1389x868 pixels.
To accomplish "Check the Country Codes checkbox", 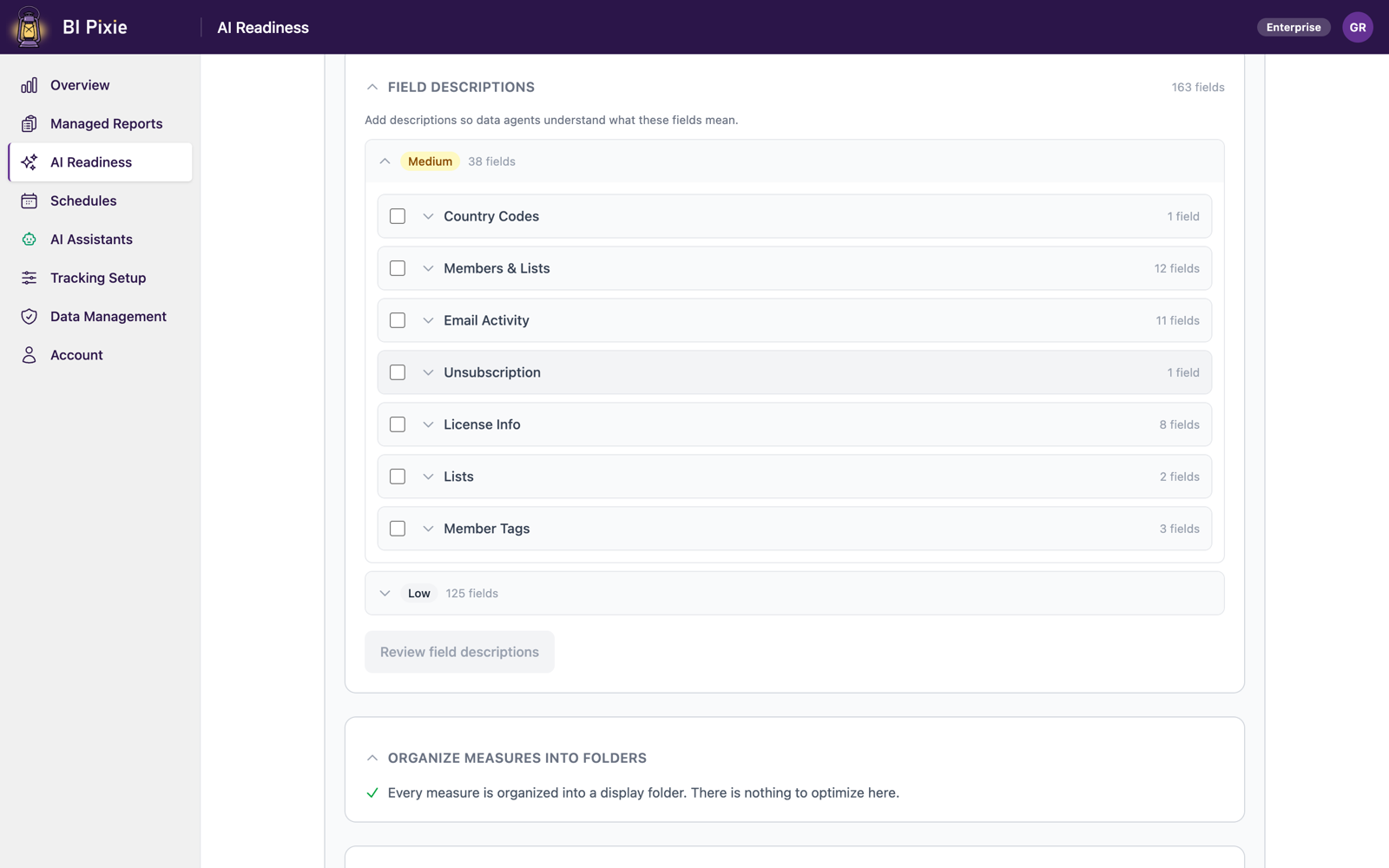I will 398,216.
